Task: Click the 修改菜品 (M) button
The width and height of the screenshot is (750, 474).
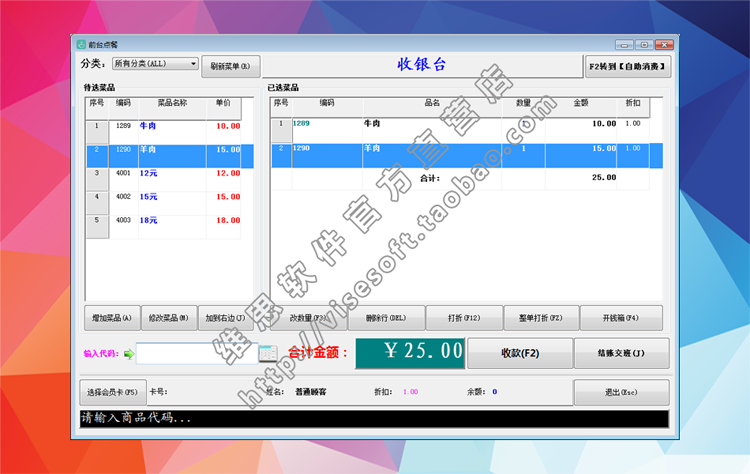Action: coord(169,318)
